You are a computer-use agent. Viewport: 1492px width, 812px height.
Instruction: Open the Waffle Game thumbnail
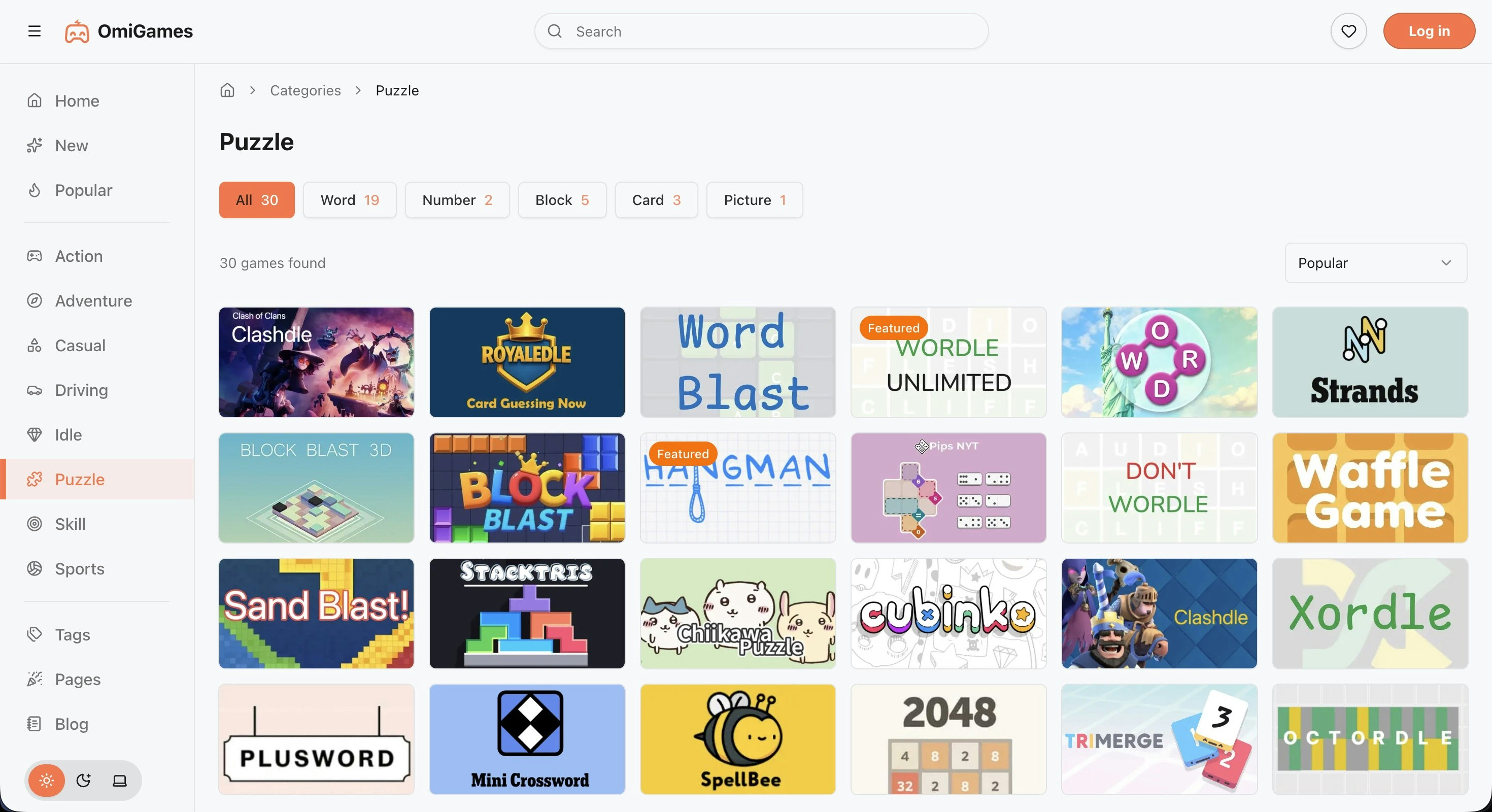1370,488
